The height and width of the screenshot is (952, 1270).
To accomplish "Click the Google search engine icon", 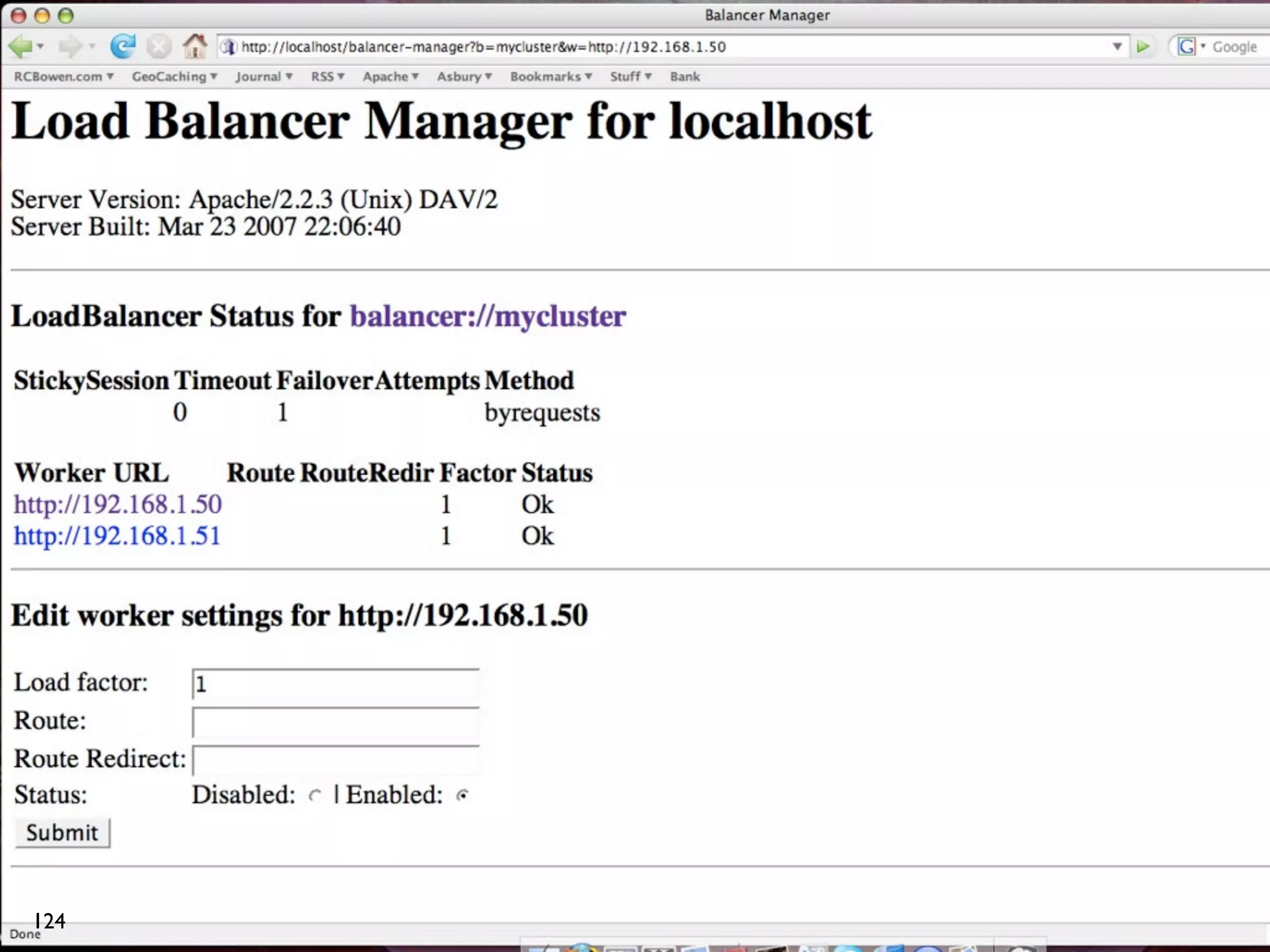I will pos(1186,46).
